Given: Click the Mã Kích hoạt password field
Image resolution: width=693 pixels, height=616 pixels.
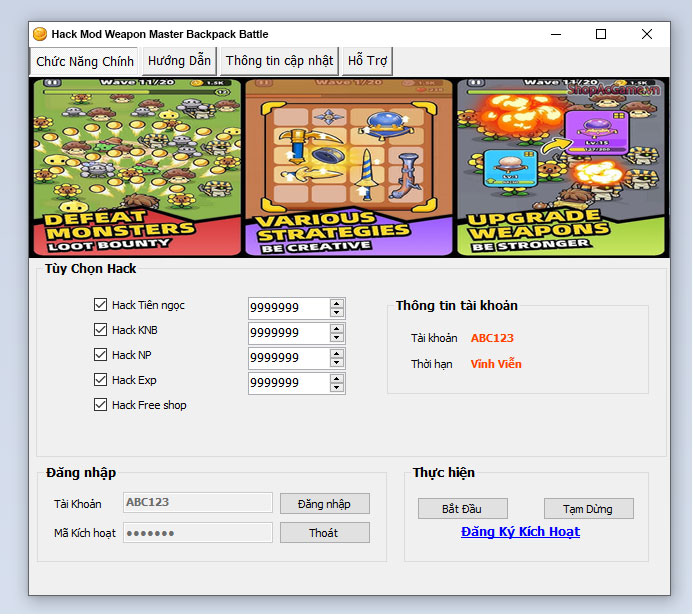Looking at the screenshot, I should (x=198, y=533).
